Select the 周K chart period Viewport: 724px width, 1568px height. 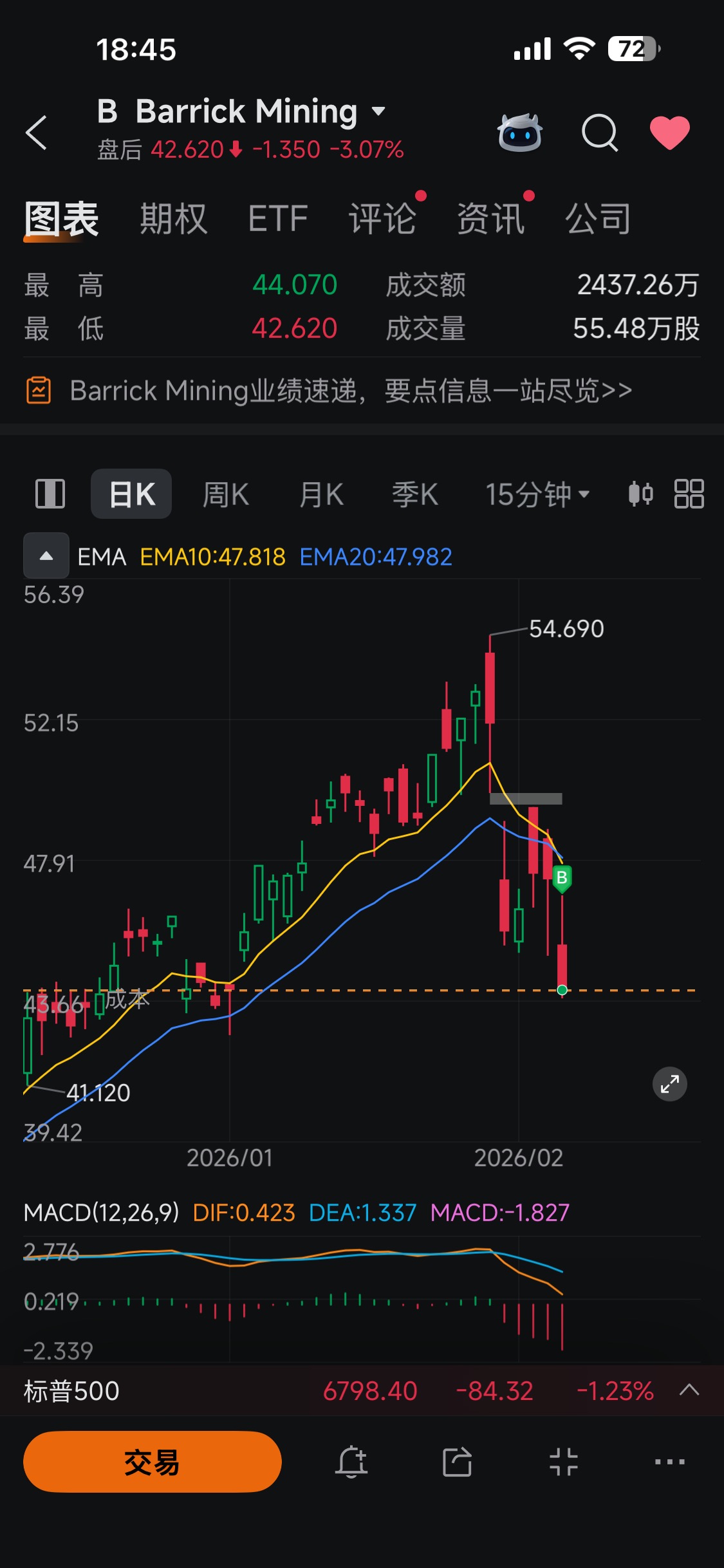point(226,494)
